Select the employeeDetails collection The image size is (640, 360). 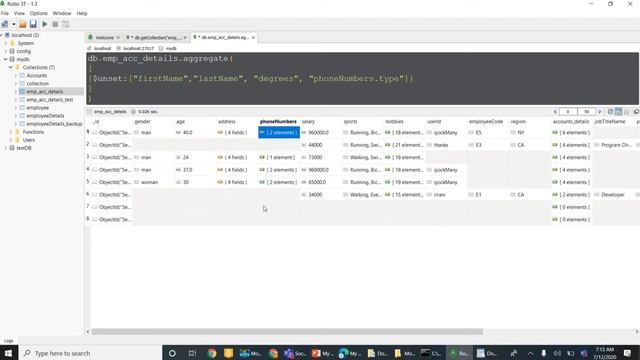coord(45,116)
